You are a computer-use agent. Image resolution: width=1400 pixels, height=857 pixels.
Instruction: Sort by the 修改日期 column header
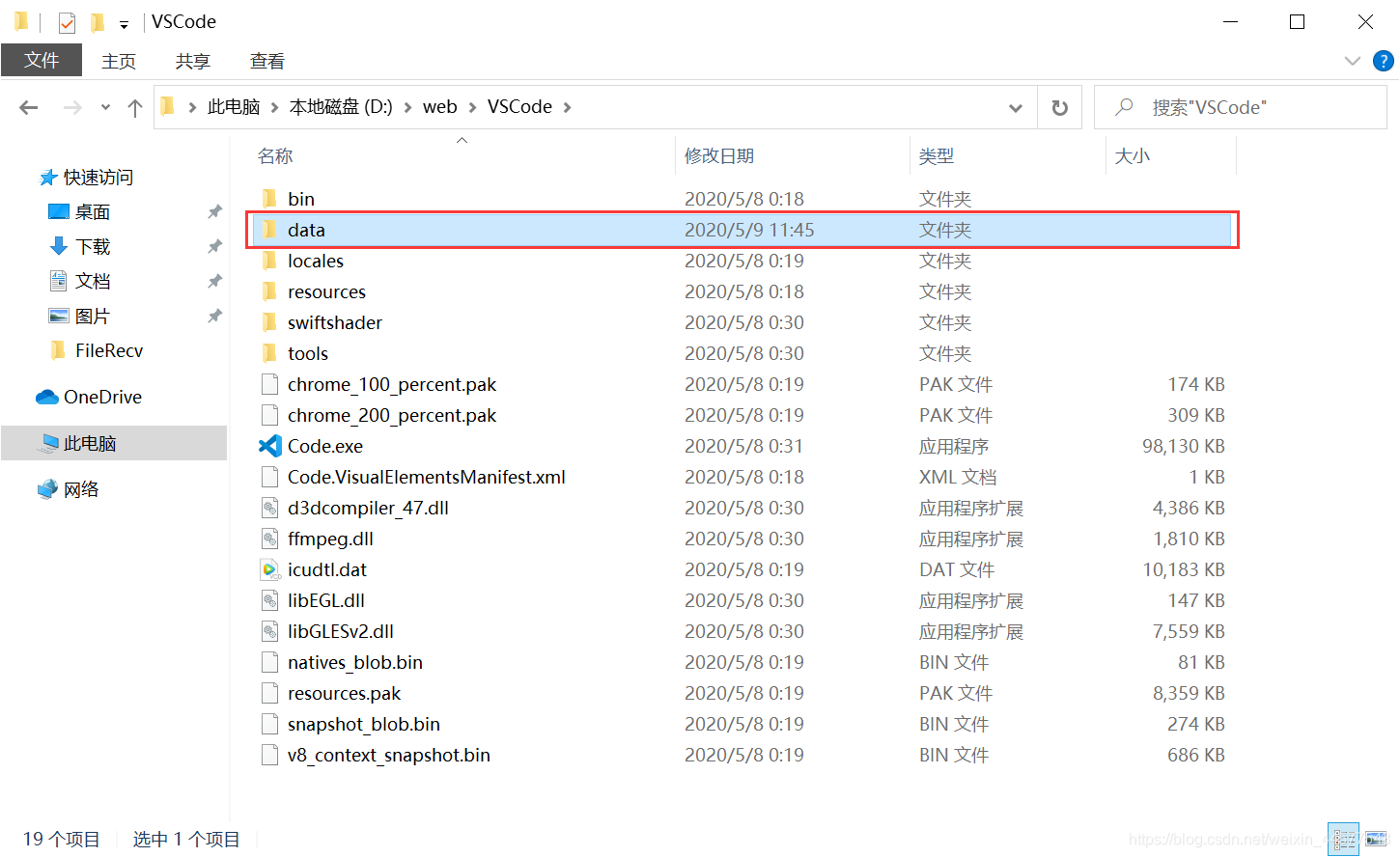(719, 156)
